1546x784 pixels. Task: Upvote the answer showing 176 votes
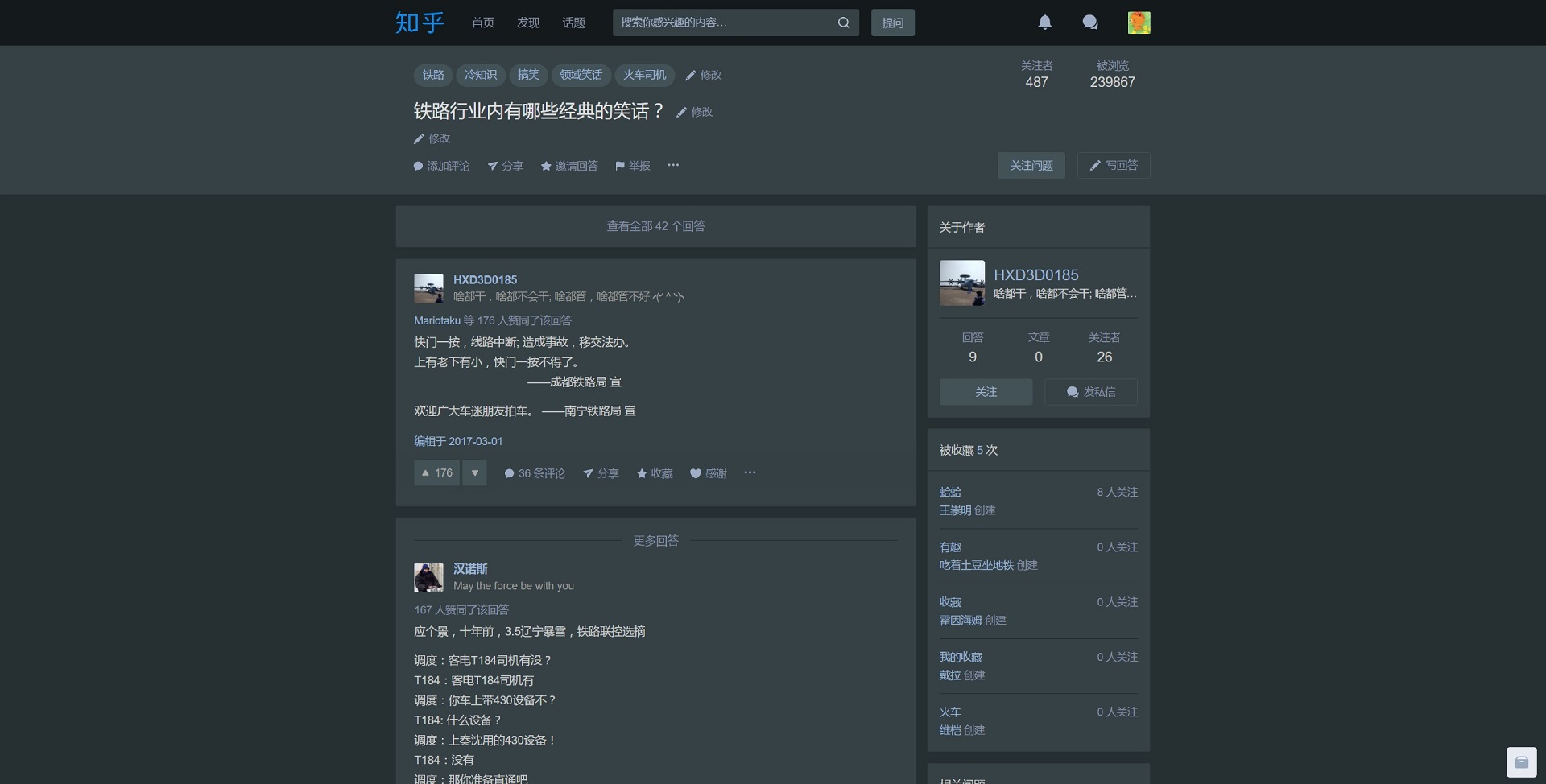pyautogui.click(x=436, y=472)
